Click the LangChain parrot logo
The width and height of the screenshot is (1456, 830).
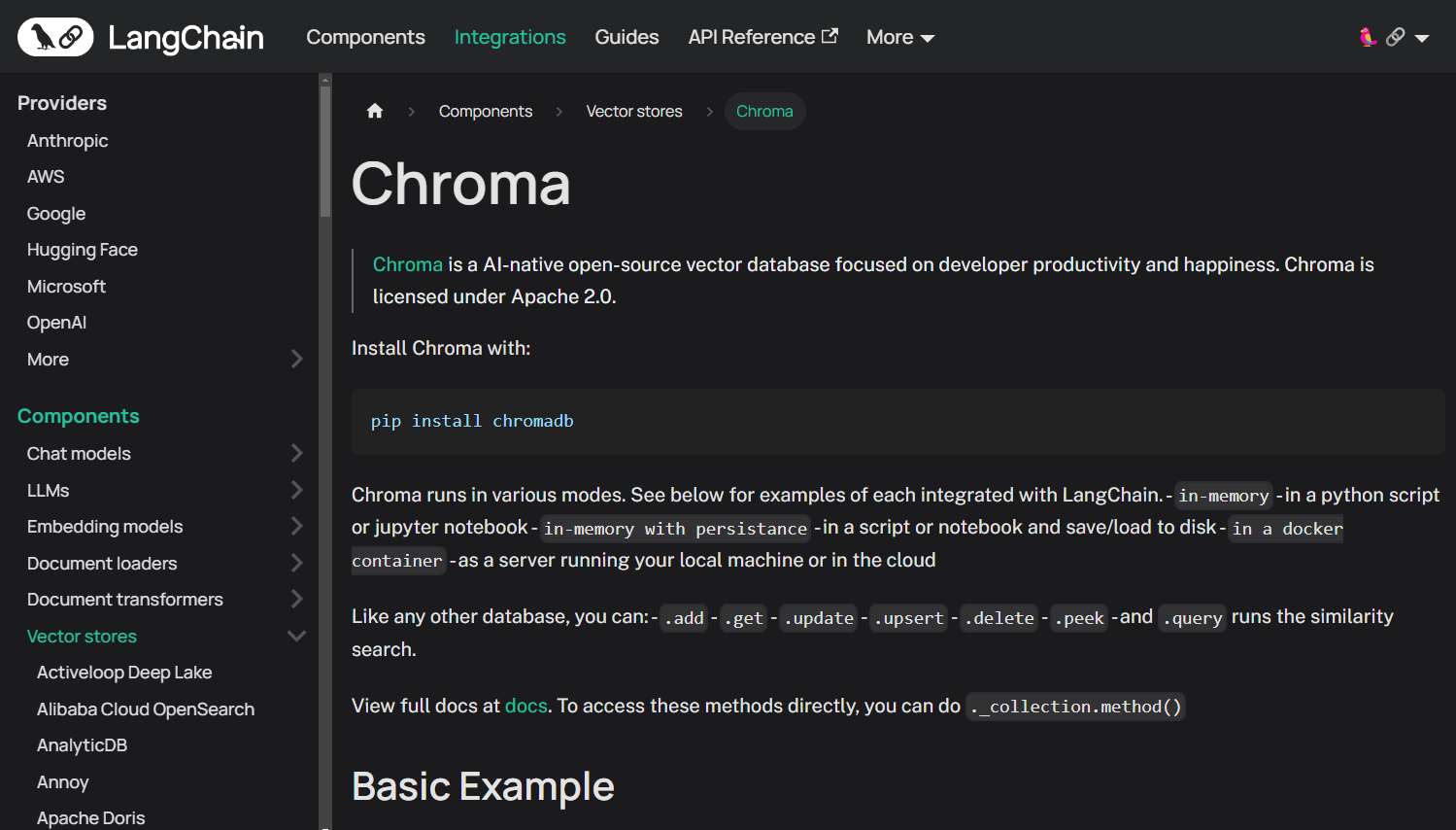pyautogui.click(x=56, y=37)
